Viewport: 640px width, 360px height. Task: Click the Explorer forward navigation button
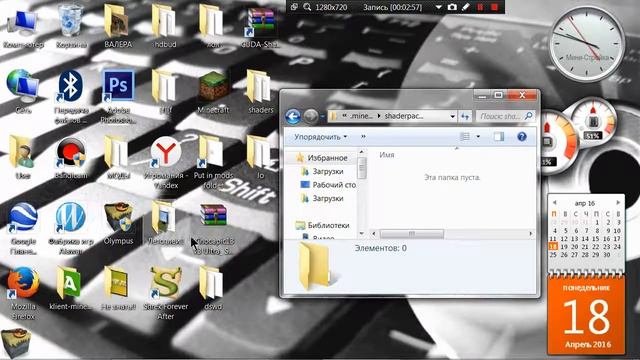[x=311, y=117]
